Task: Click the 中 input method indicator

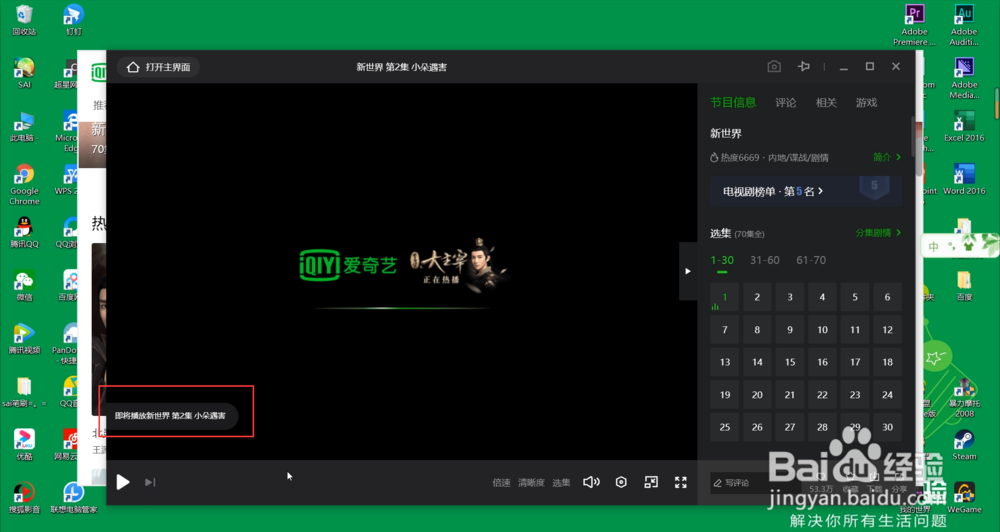Action: point(934,247)
